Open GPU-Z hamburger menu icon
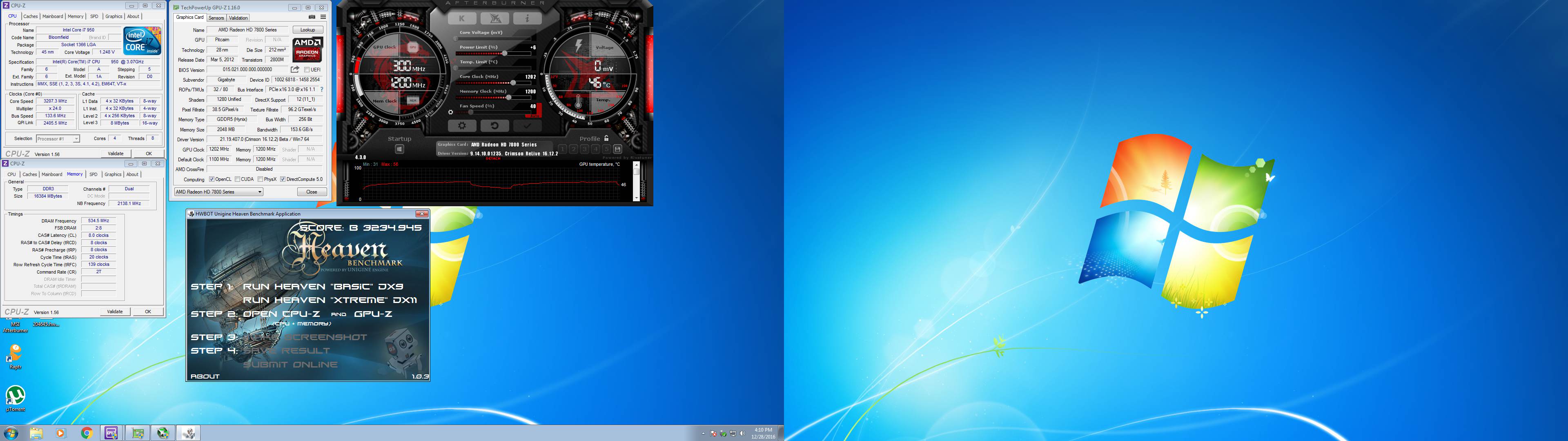The width and height of the screenshot is (1568, 441). 323,17
